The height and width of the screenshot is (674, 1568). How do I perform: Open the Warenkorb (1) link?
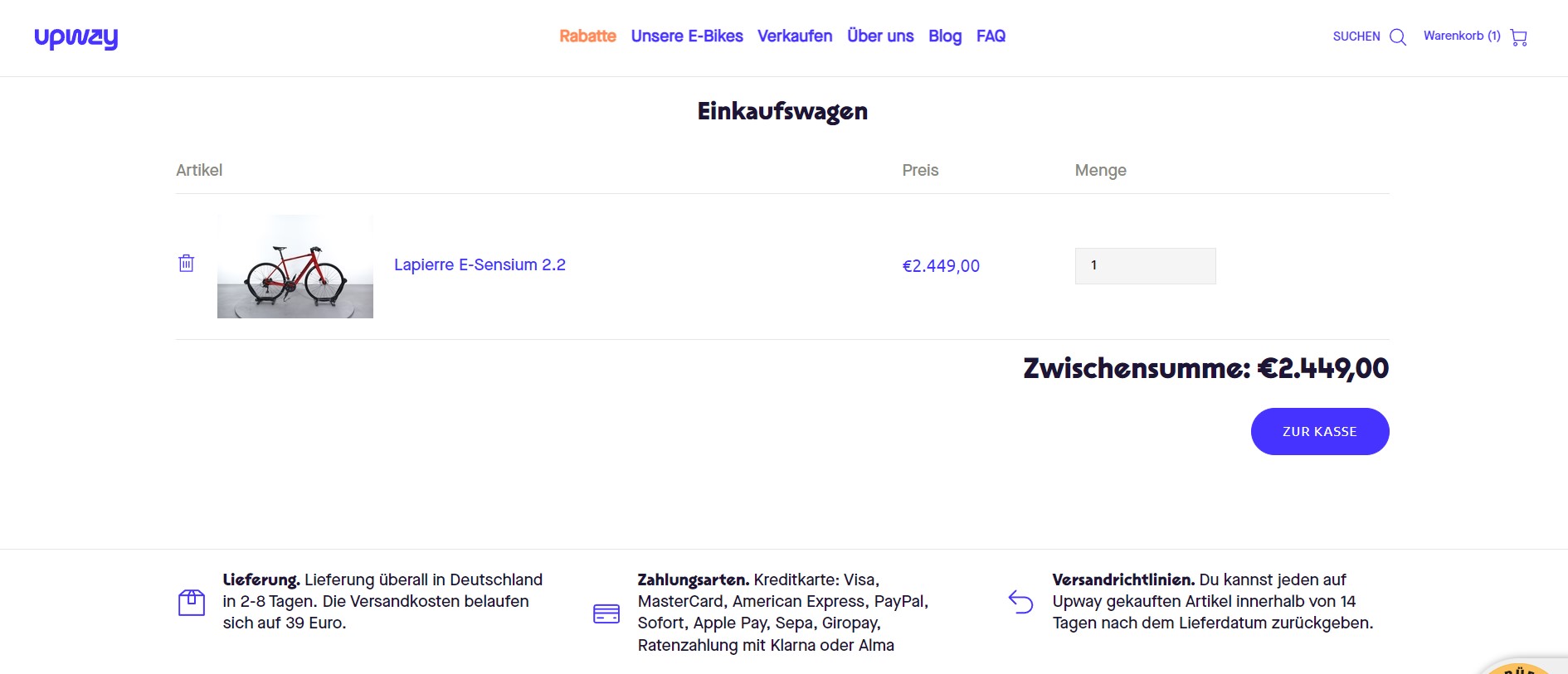coord(1462,36)
